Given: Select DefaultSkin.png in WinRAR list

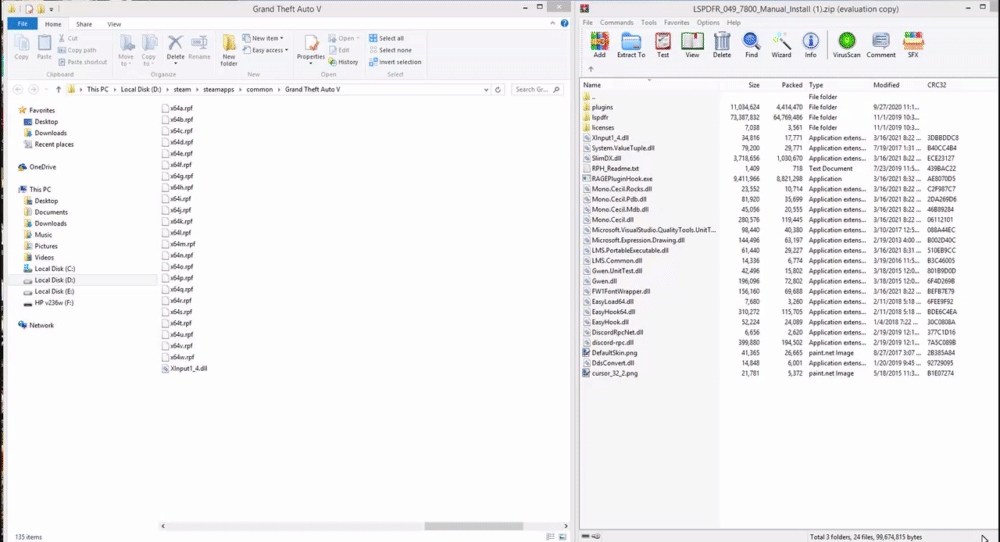Looking at the screenshot, I should click(x=610, y=353).
